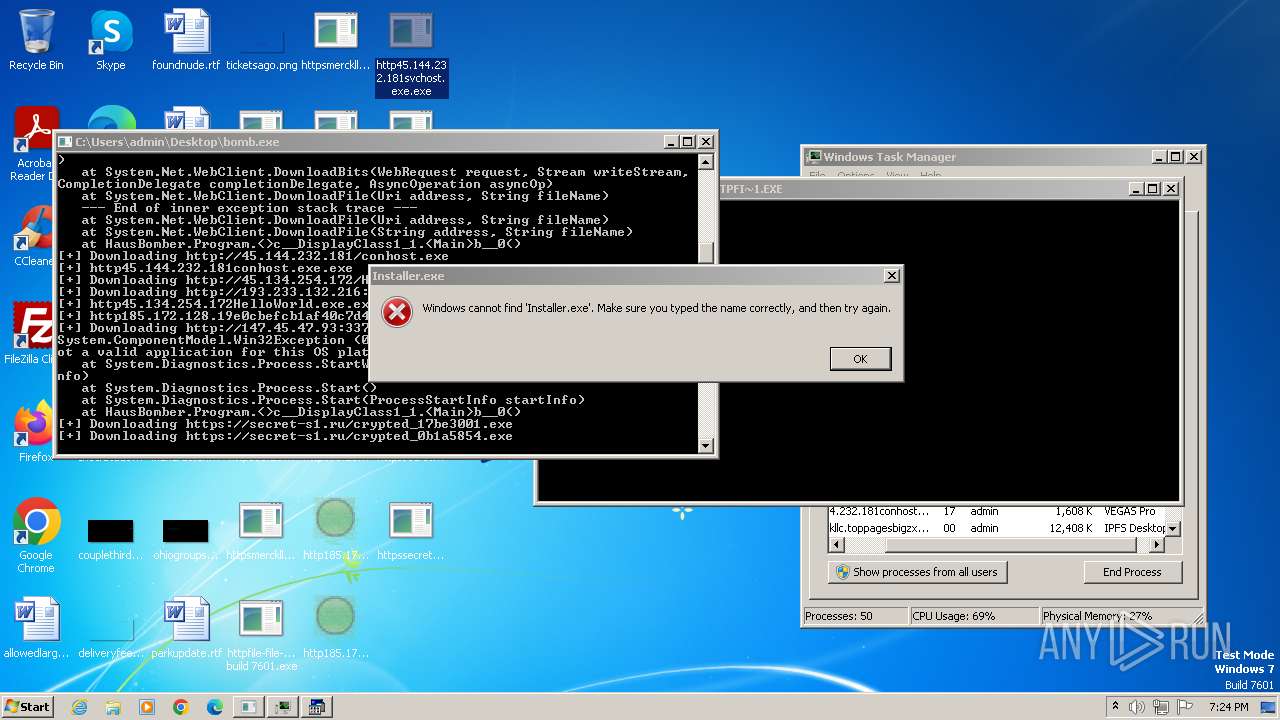Click the bomb.exe console scrollbar thumb
Viewport: 1280px width, 720px height.
click(706, 252)
